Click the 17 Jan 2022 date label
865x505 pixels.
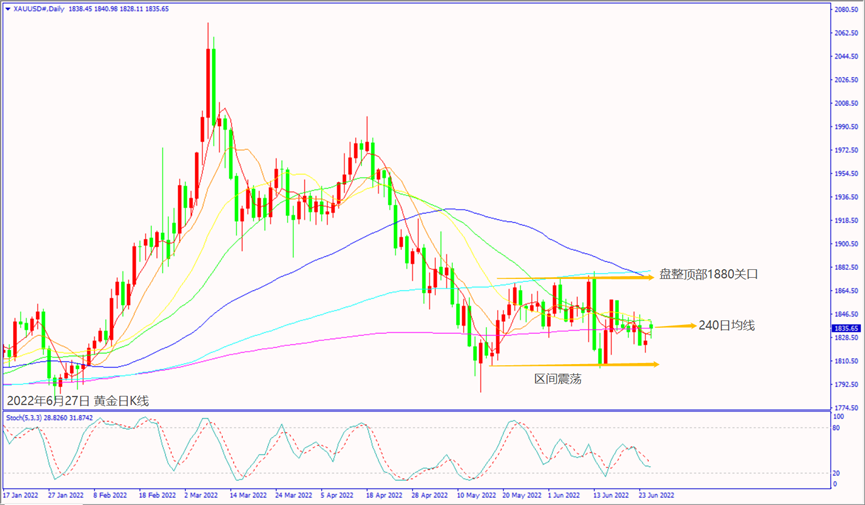20,494
